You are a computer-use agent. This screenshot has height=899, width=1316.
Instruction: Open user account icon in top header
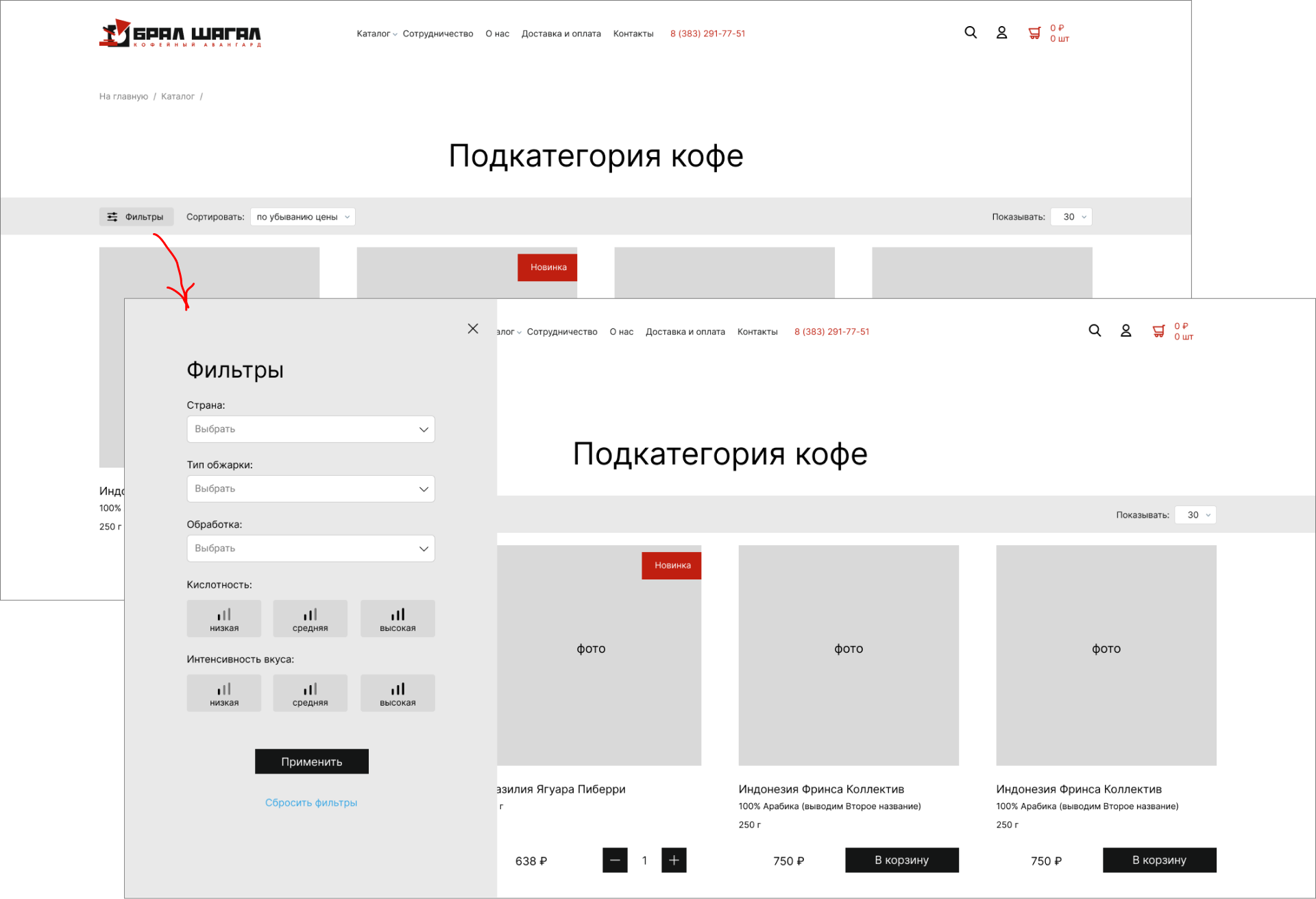[x=1001, y=32]
